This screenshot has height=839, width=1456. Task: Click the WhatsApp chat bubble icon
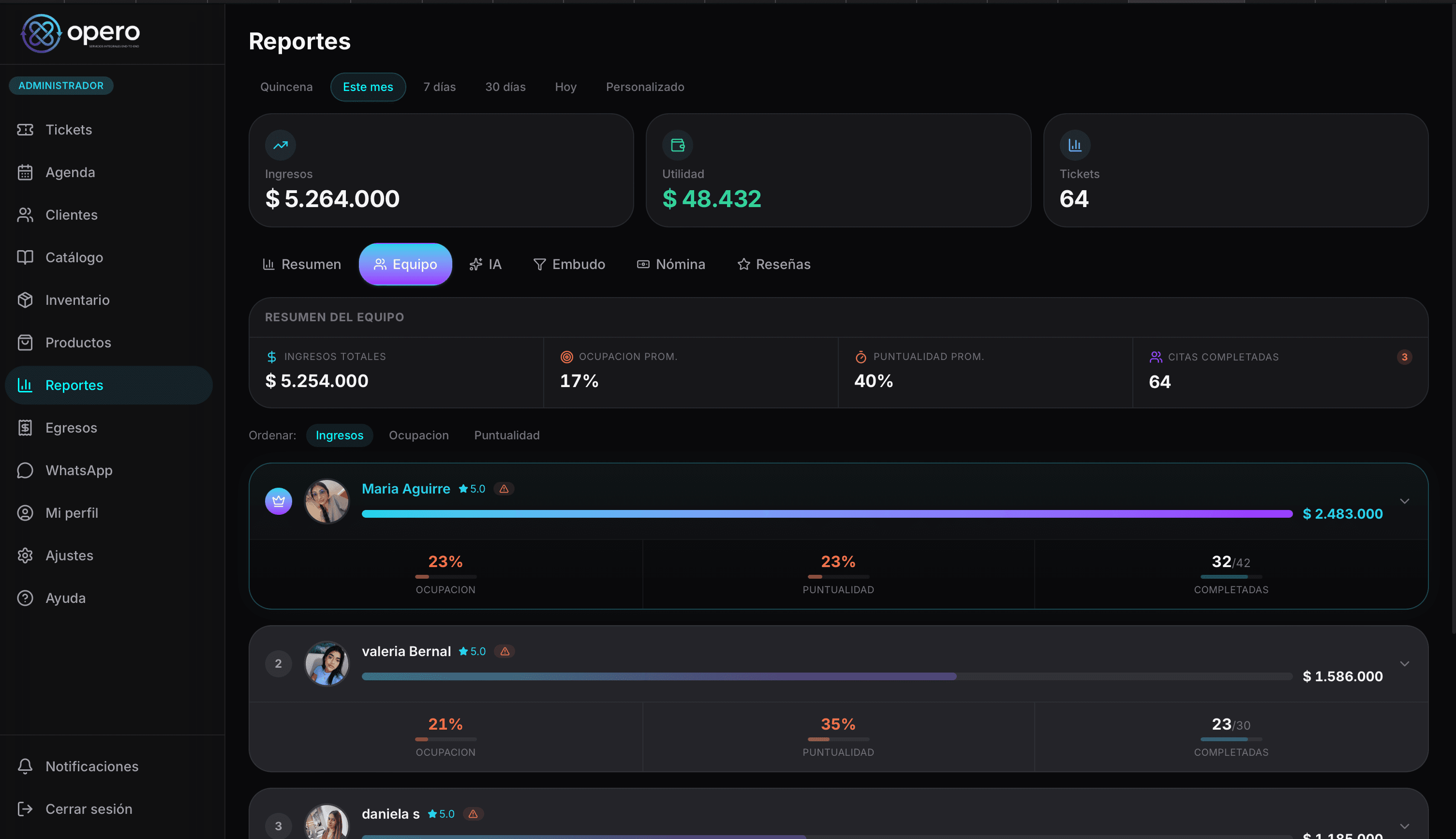(x=25, y=470)
